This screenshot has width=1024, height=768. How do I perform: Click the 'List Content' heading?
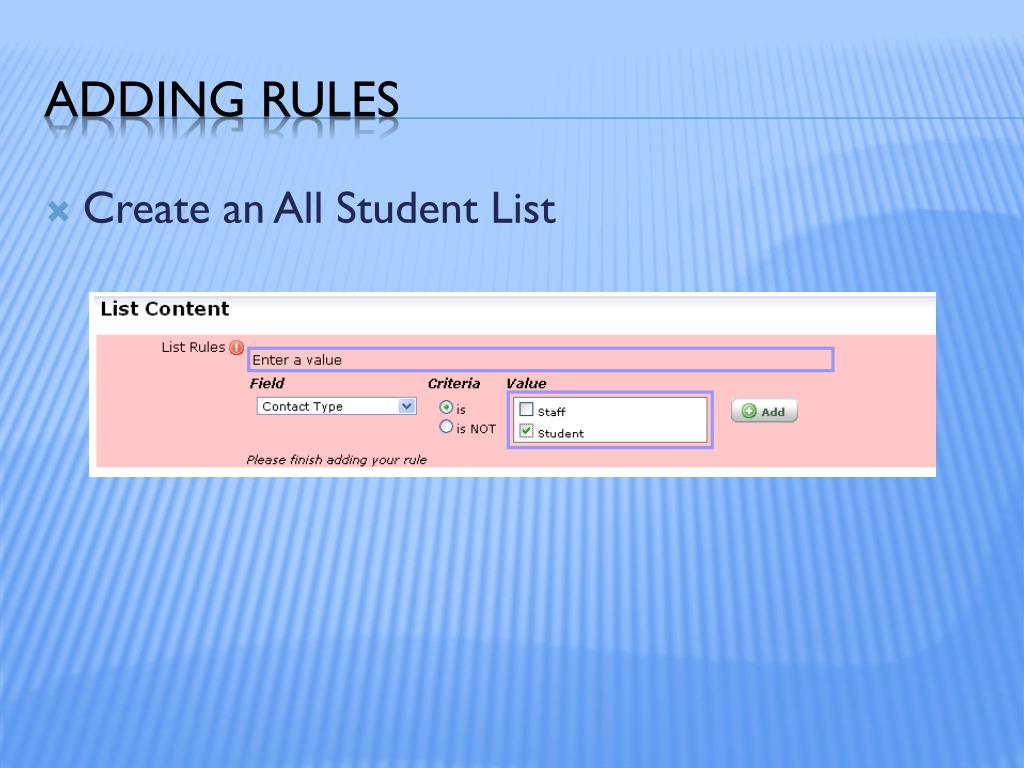click(165, 309)
